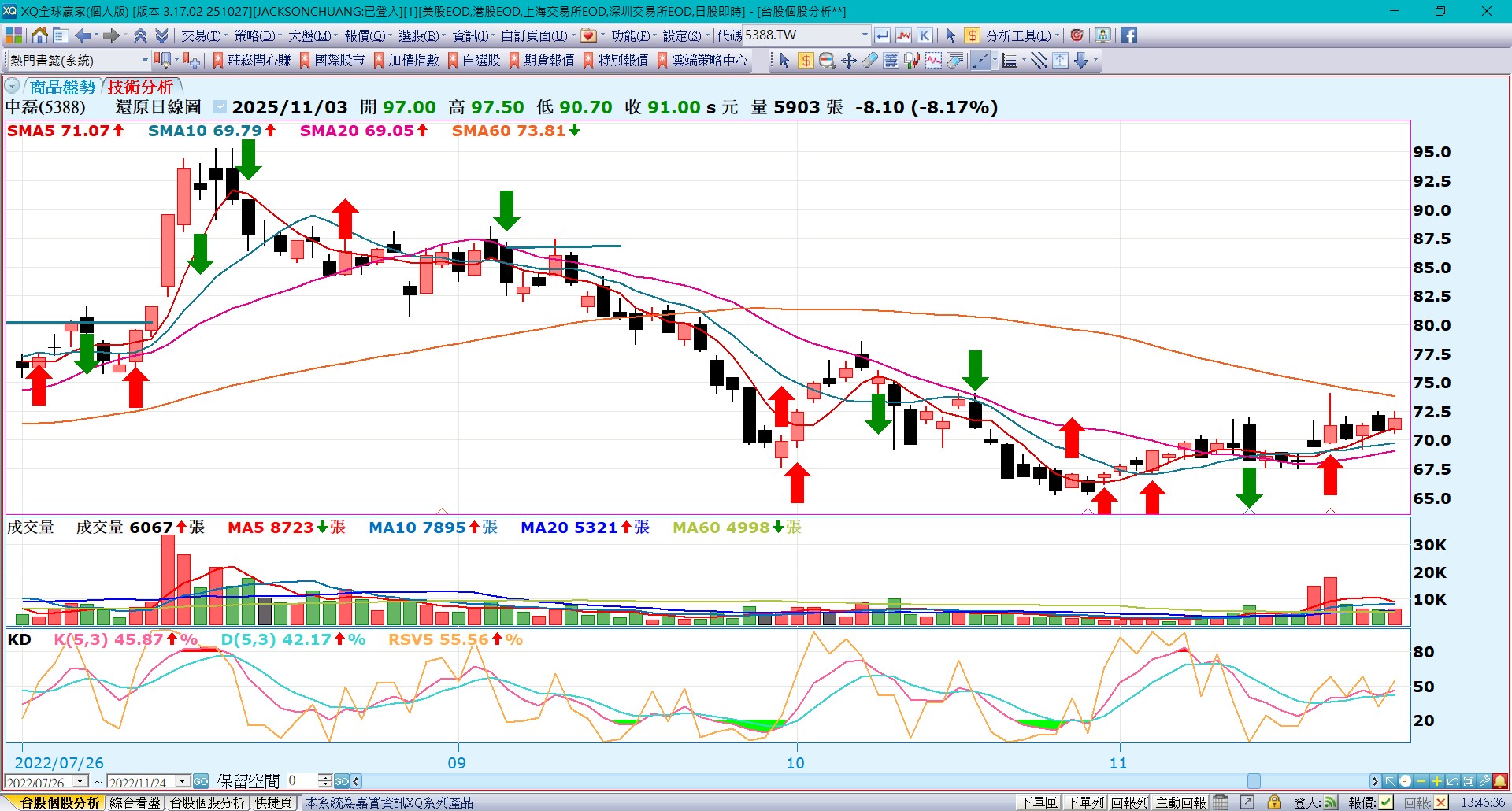Click the K-line chart icon
The height and width of the screenshot is (811, 1512).
coord(925,35)
